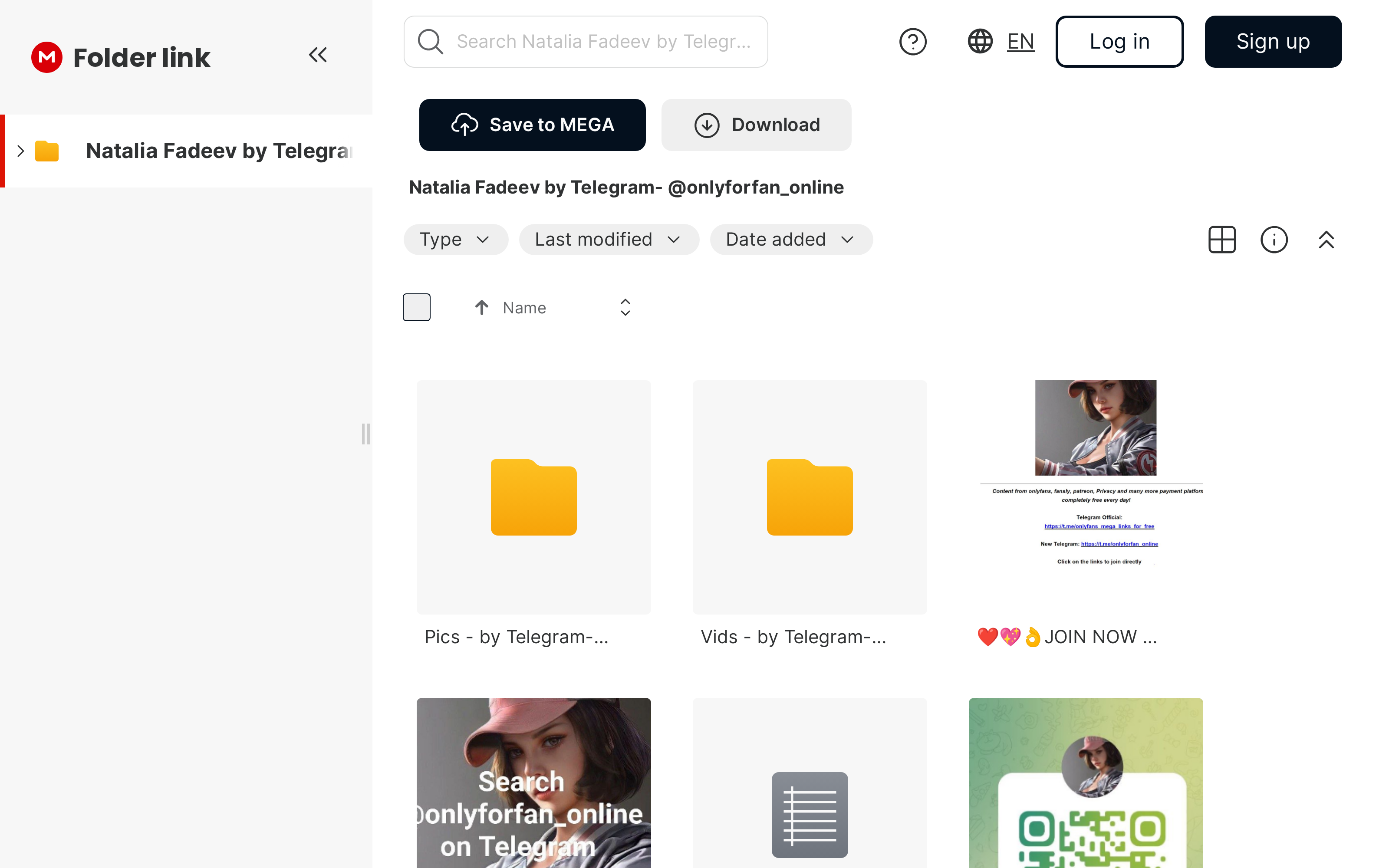Click the sidebar folder icon

47,151
